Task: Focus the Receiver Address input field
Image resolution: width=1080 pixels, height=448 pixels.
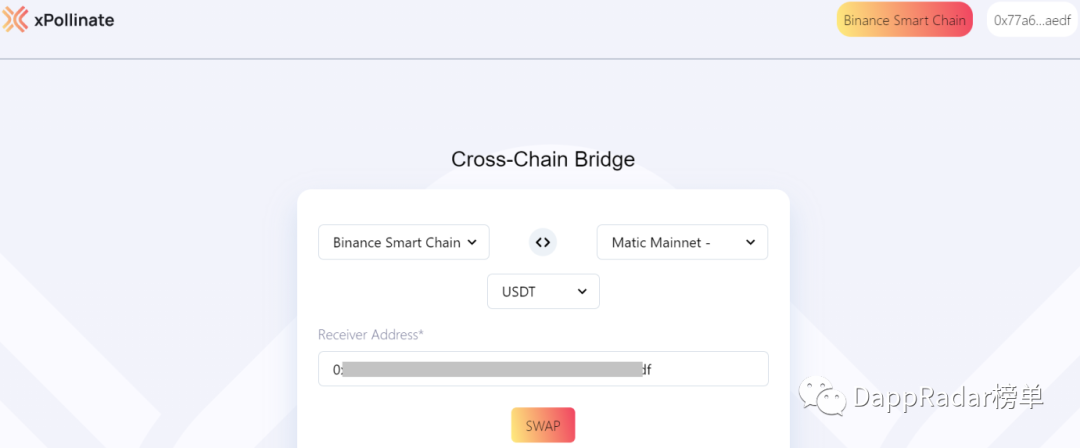Action: [543, 369]
